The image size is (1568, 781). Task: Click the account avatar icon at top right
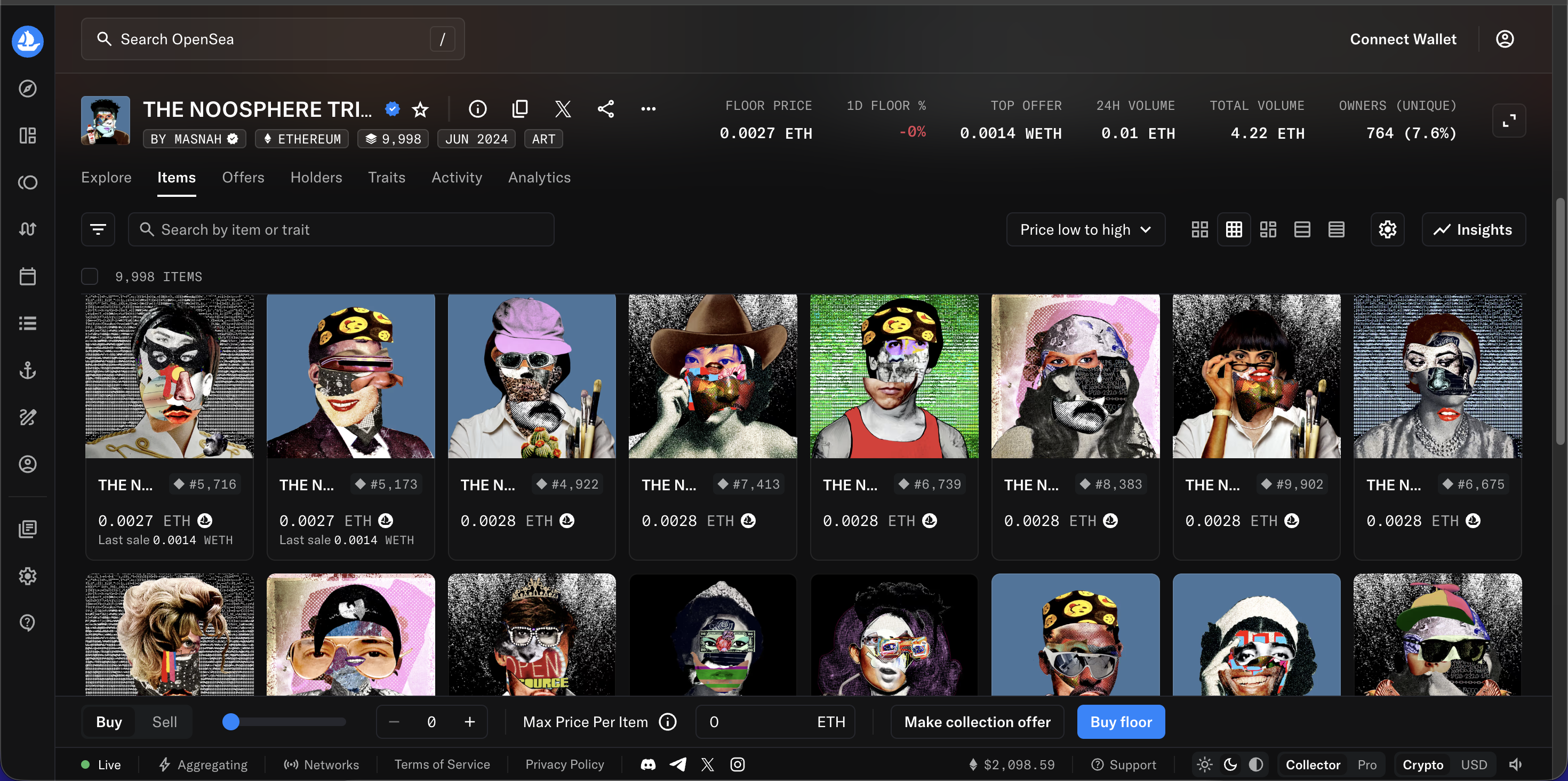click(x=1505, y=39)
